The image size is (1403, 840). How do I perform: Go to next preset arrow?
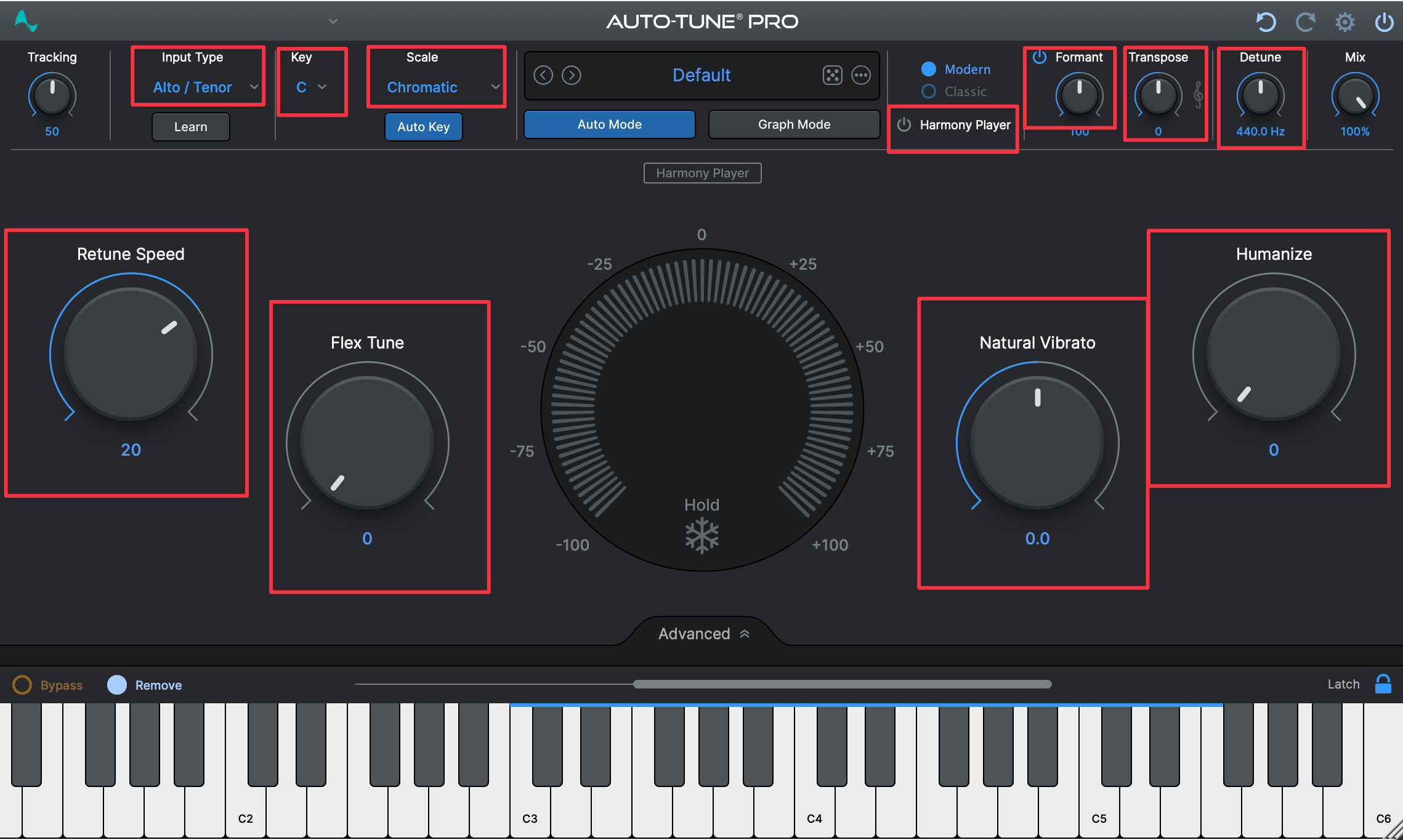572,75
